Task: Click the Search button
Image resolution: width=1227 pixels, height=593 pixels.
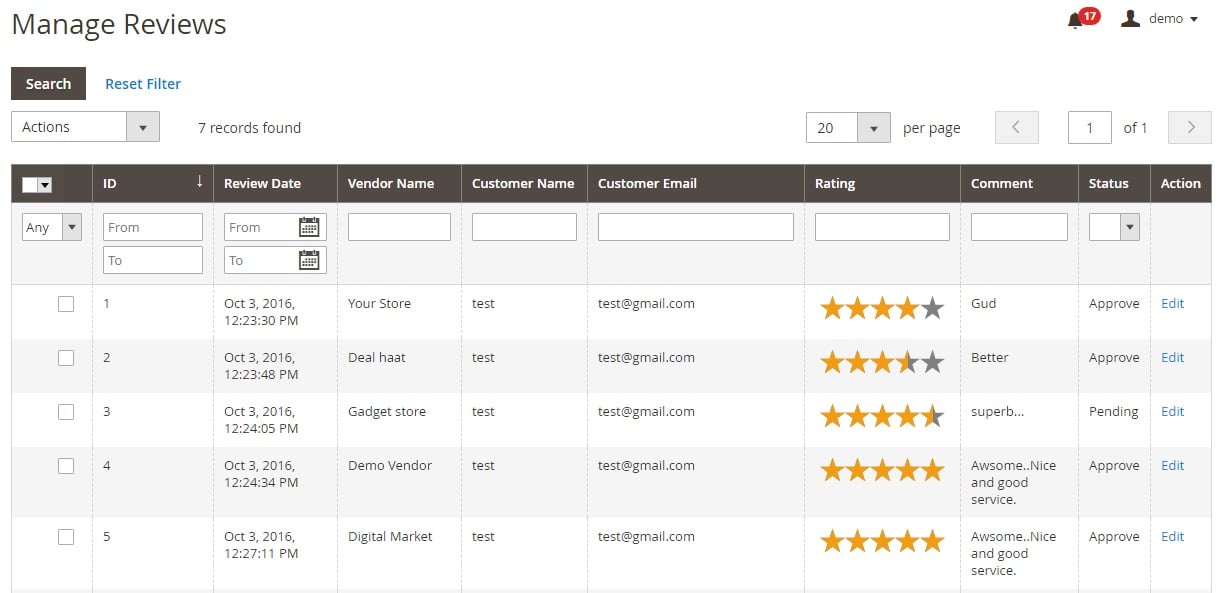Action: (48, 84)
